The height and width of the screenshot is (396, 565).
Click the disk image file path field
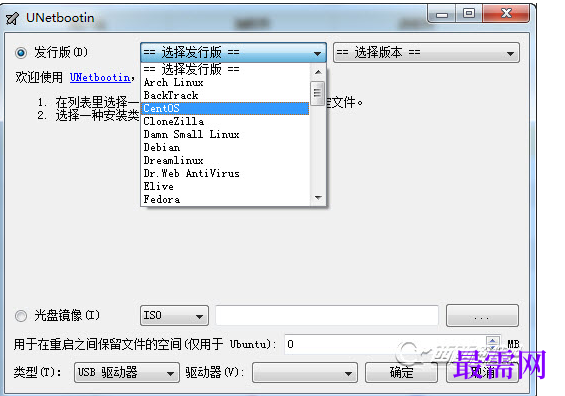click(327, 316)
